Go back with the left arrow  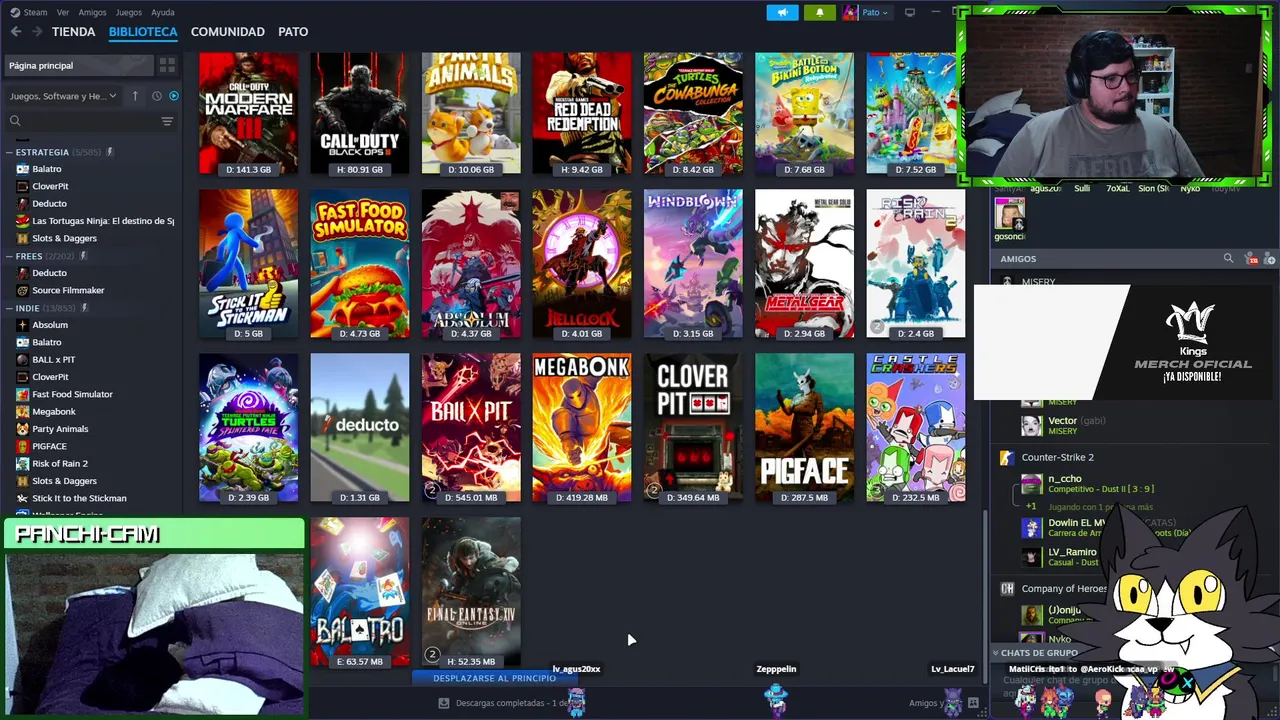click(16, 32)
